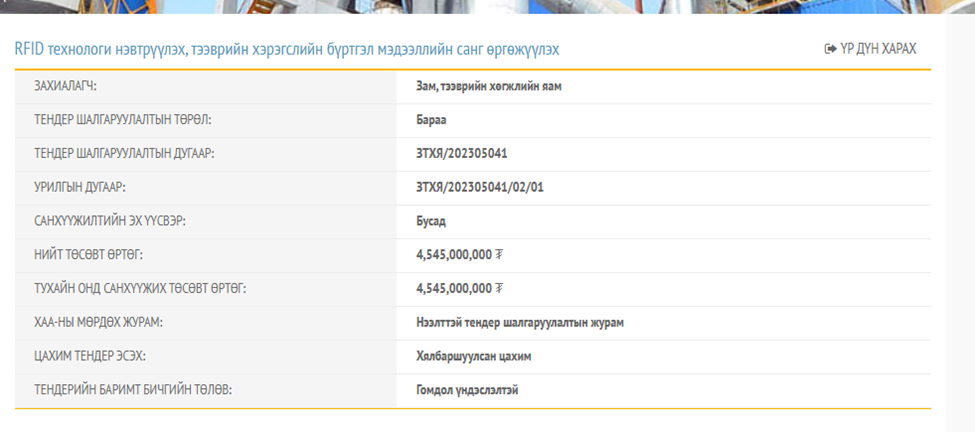The height and width of the screenshot is (432, 975).
Task: Click the ТЕНДЕР ШАЛГАРУУЛАЛТЫН ДУГААР label
Action: tap(125, 154)
